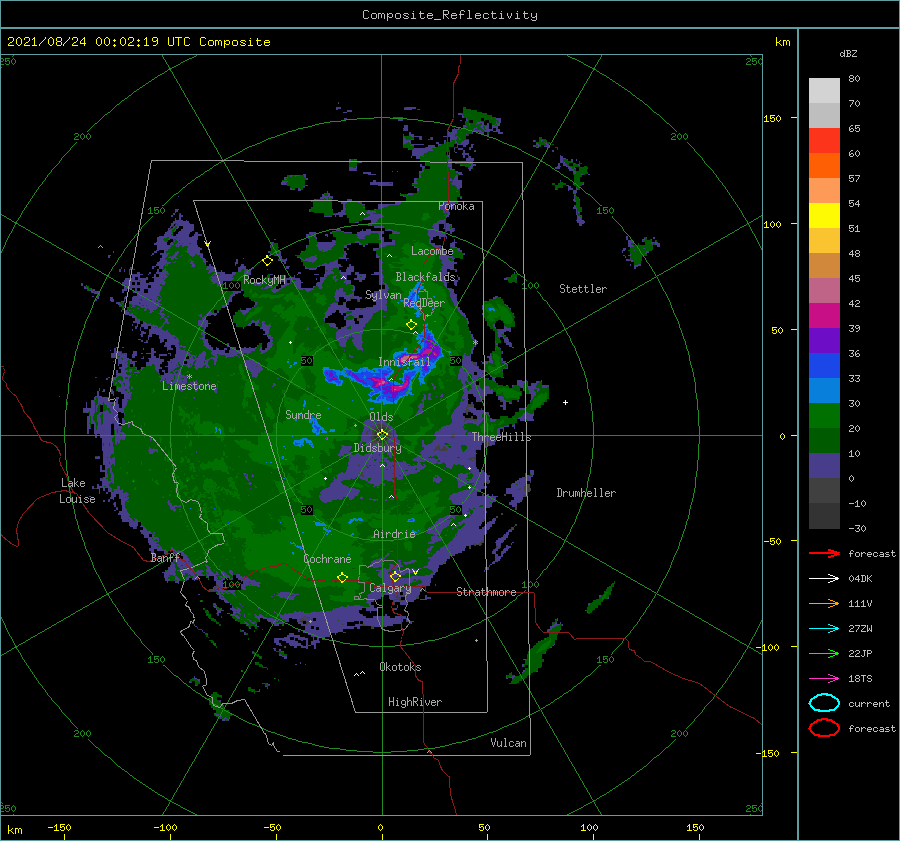Click the Cochrane town label

coord(327,559)
